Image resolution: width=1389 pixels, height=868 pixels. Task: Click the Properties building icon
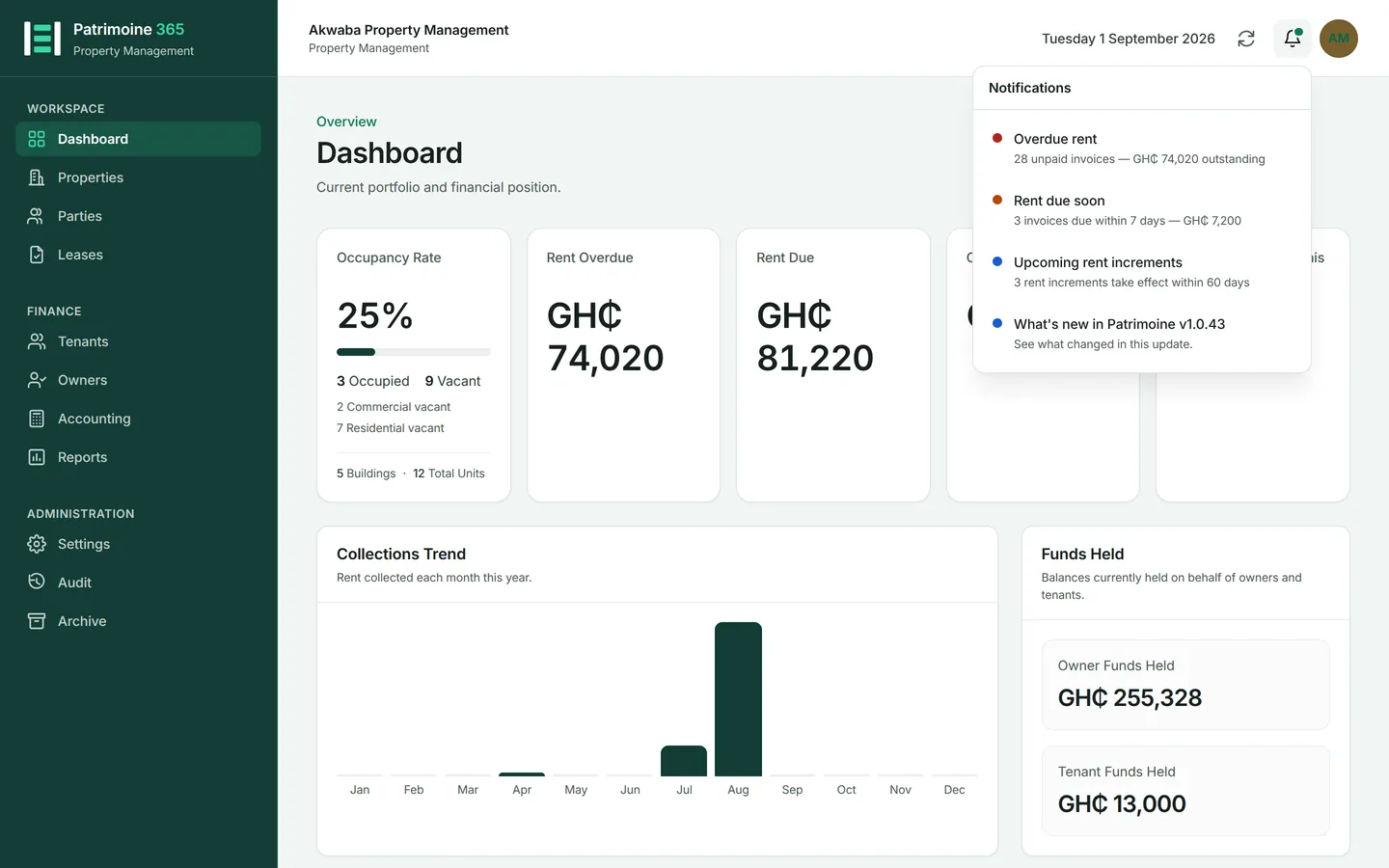37,177
